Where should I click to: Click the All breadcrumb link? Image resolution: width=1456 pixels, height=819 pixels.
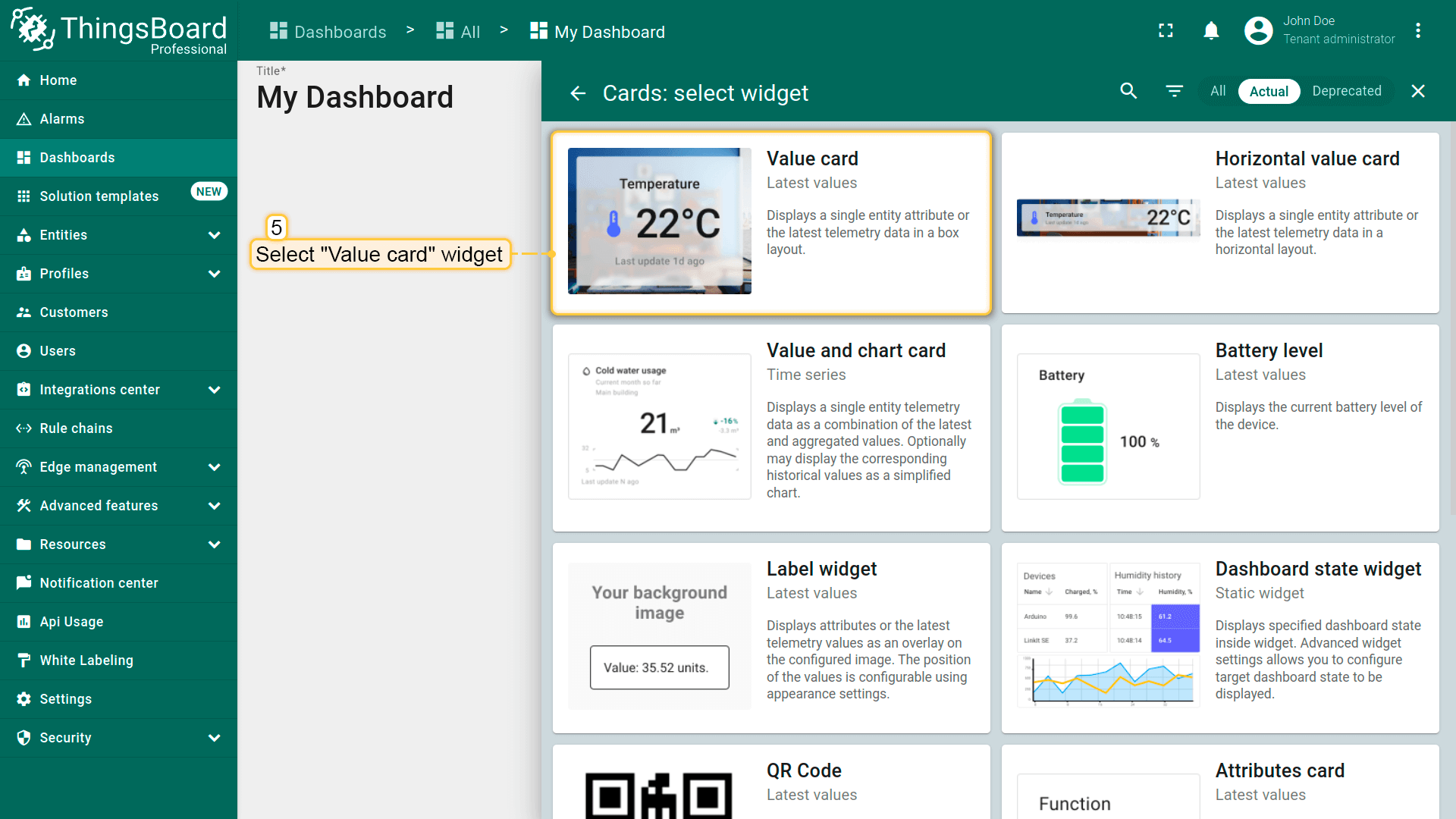[459, 32]
